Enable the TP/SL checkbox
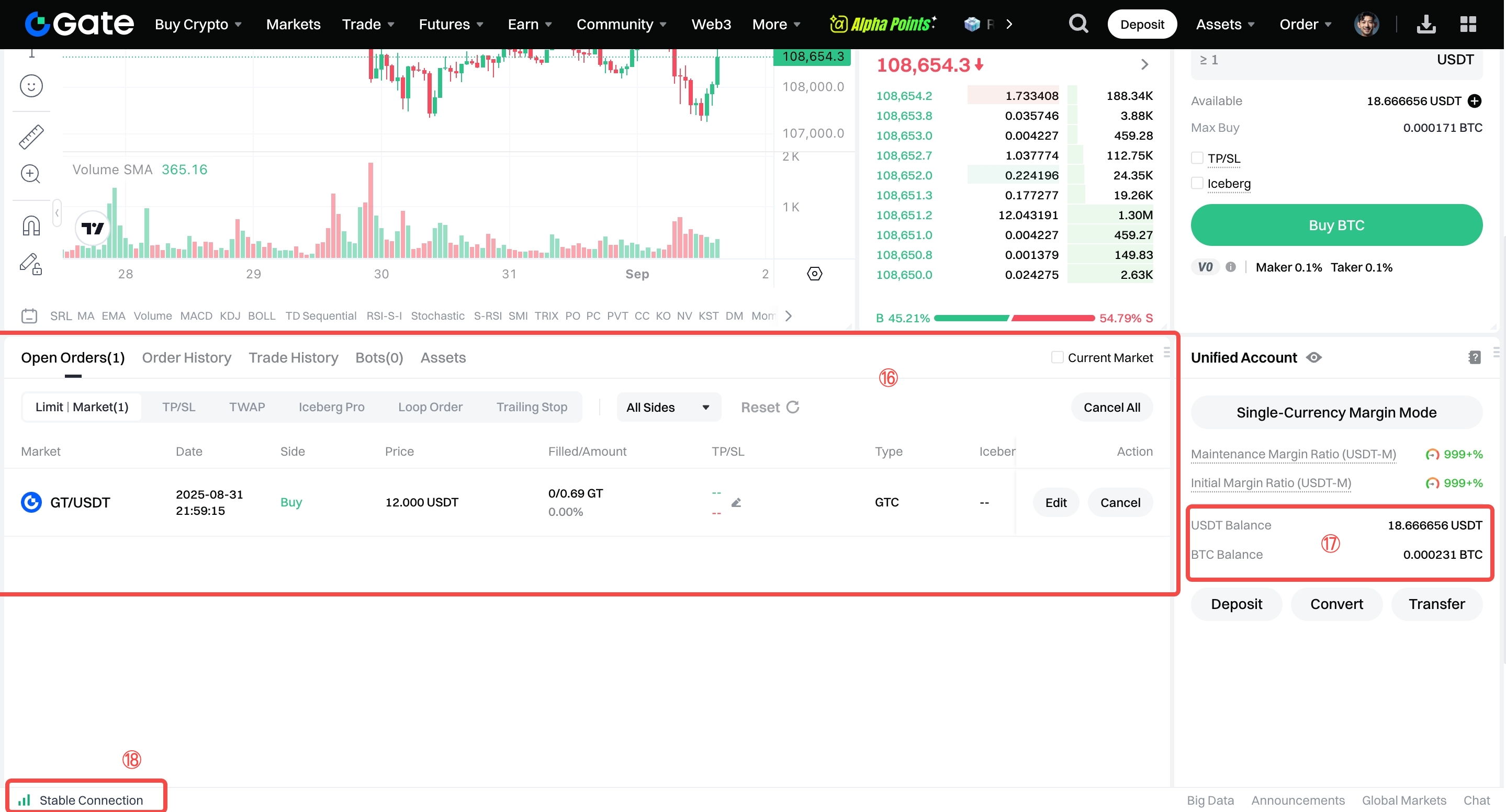The width and height of the screenshot is (1506, 812). pyautogui.click(x=1197, y=158)
